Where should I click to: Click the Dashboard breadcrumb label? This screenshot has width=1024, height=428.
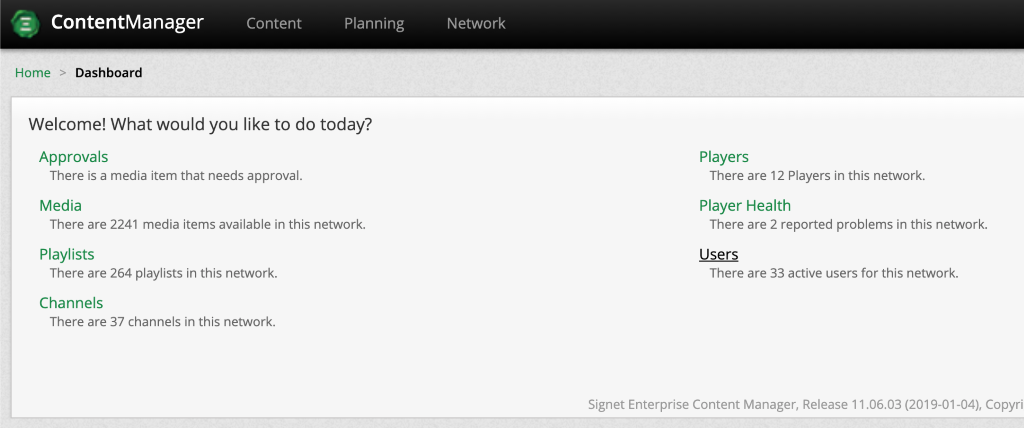[108, 73]
